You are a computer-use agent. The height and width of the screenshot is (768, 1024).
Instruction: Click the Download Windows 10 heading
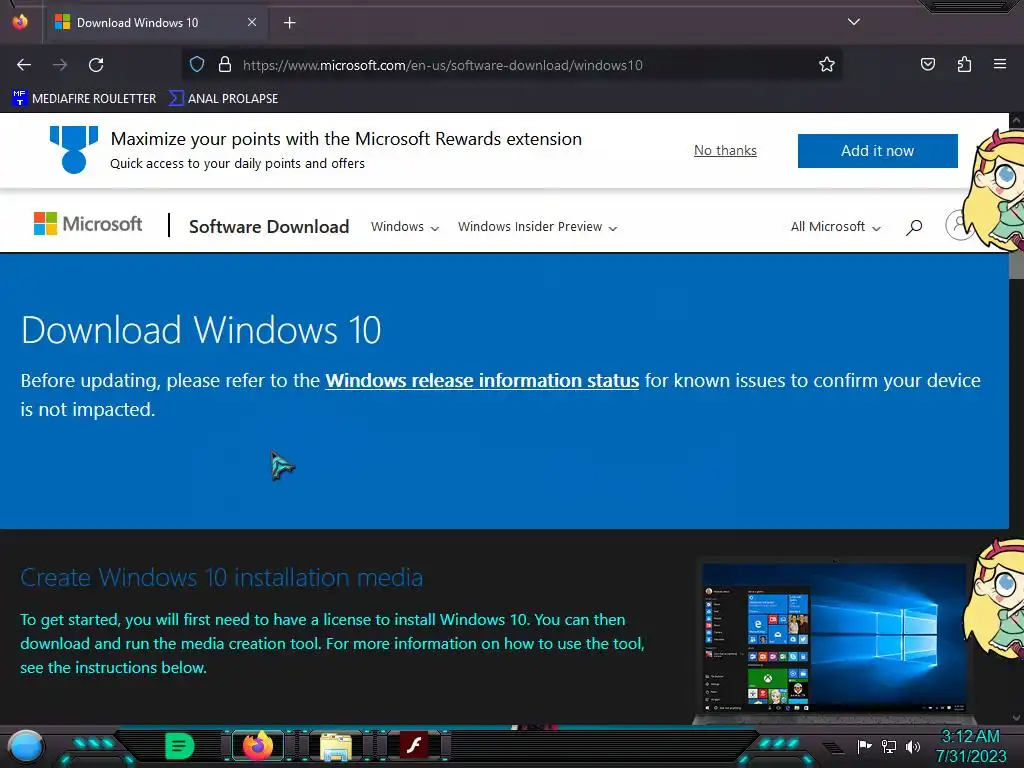[201, 330]
